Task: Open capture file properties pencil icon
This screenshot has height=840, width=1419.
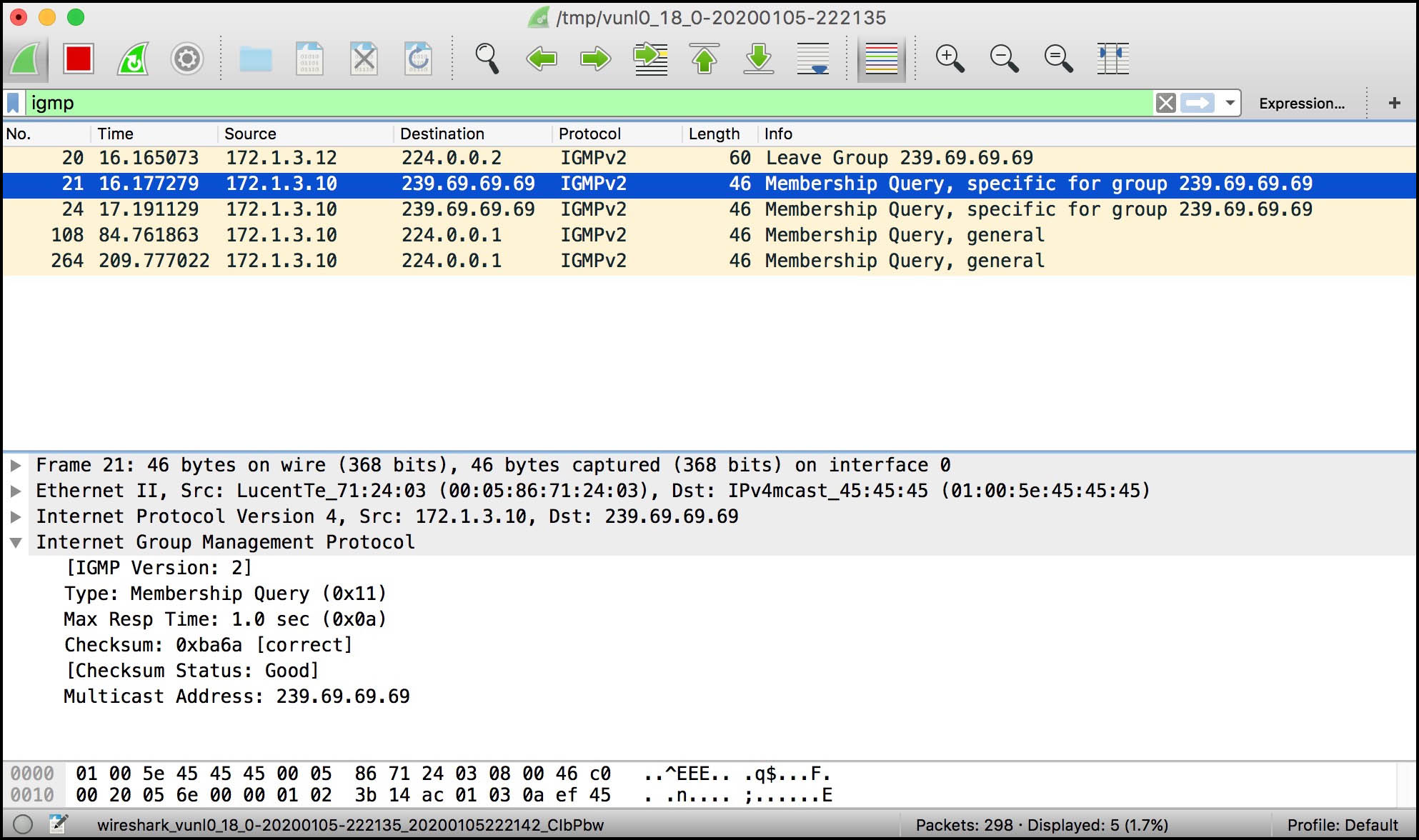Action: 59,825
